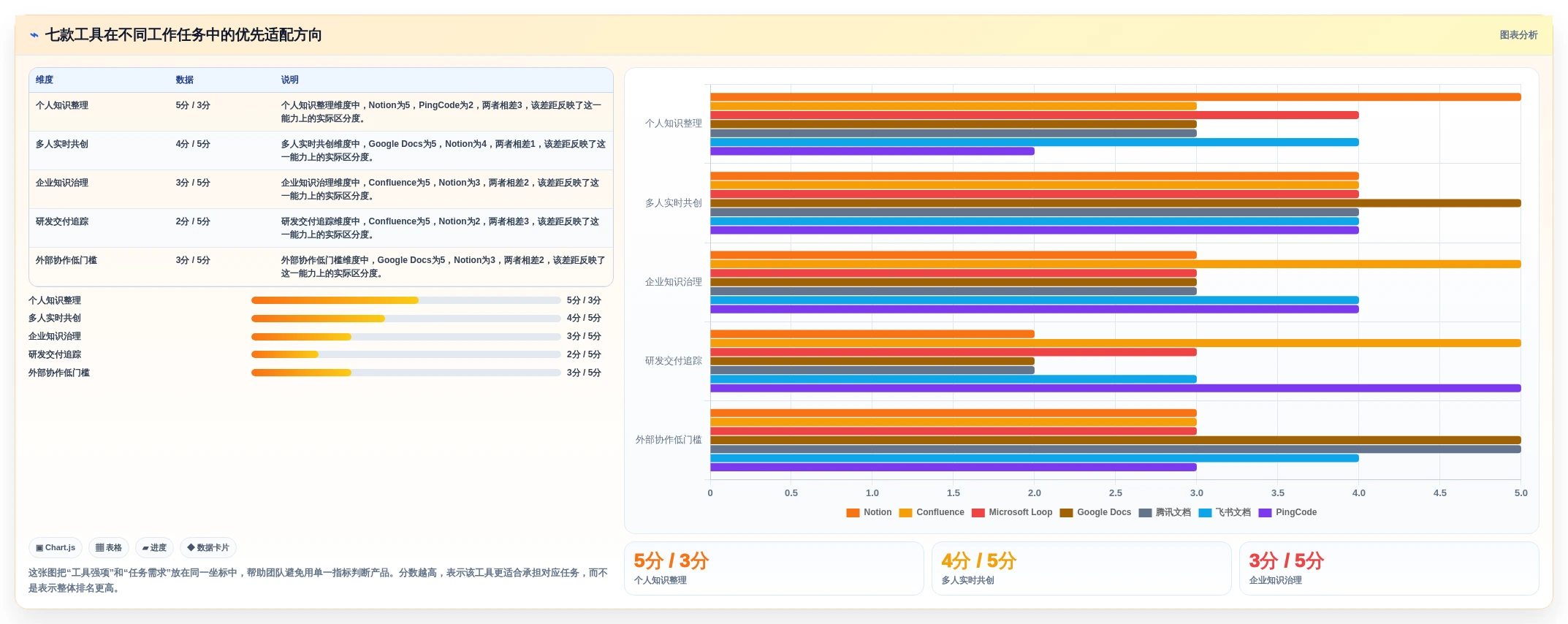Viewport: 1568px width, 624px height.
Task: Click the 5分 / 3分 data card
Action: tap(774, 568)
